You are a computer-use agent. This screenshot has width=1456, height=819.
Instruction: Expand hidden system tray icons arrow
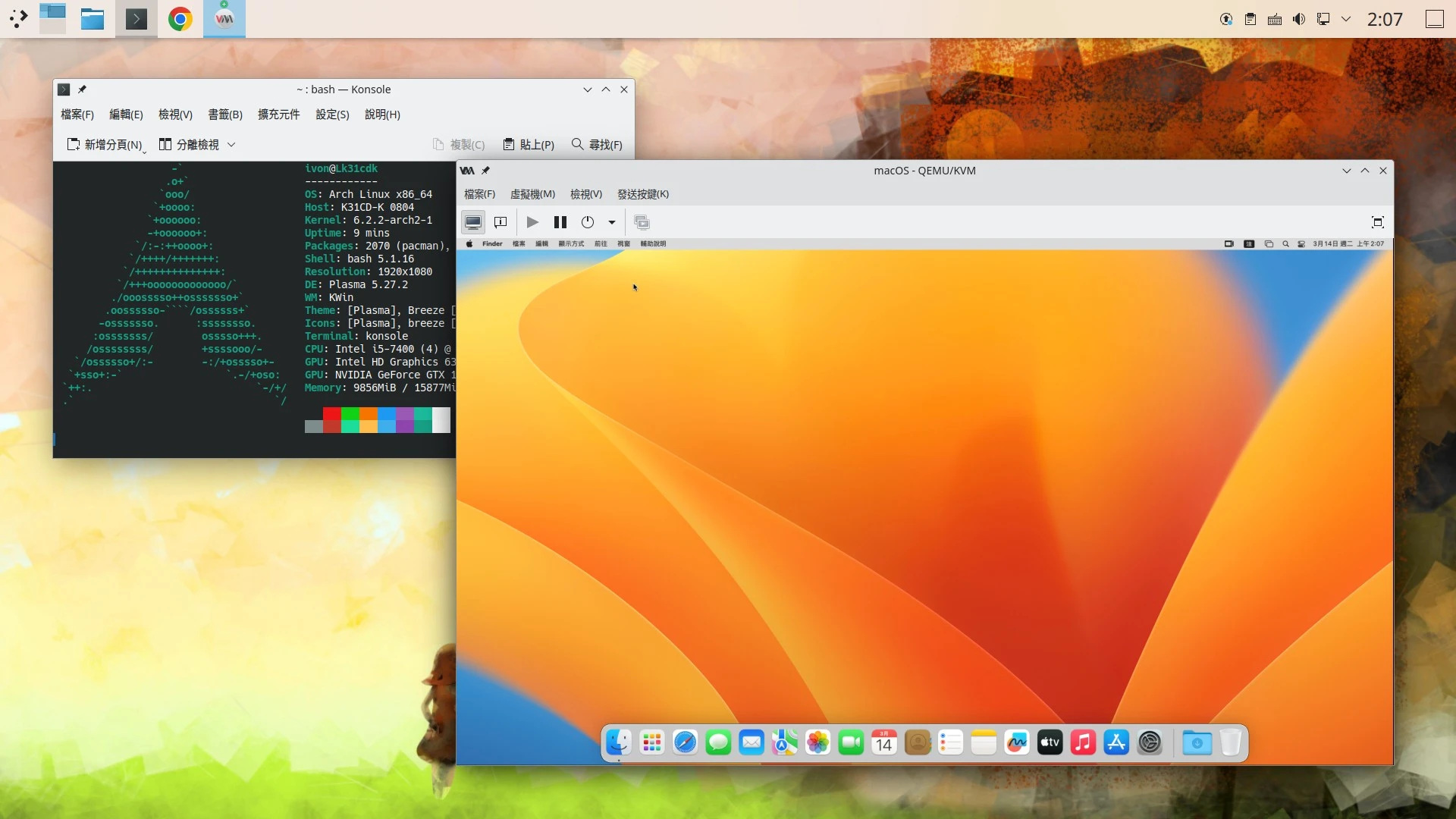coord(1346,19)
